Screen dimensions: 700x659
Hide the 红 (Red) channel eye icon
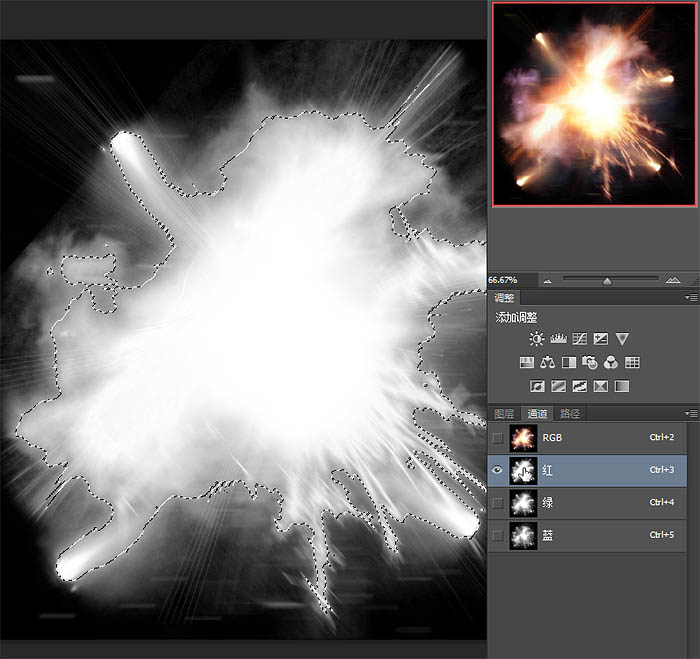click(498, 469)
